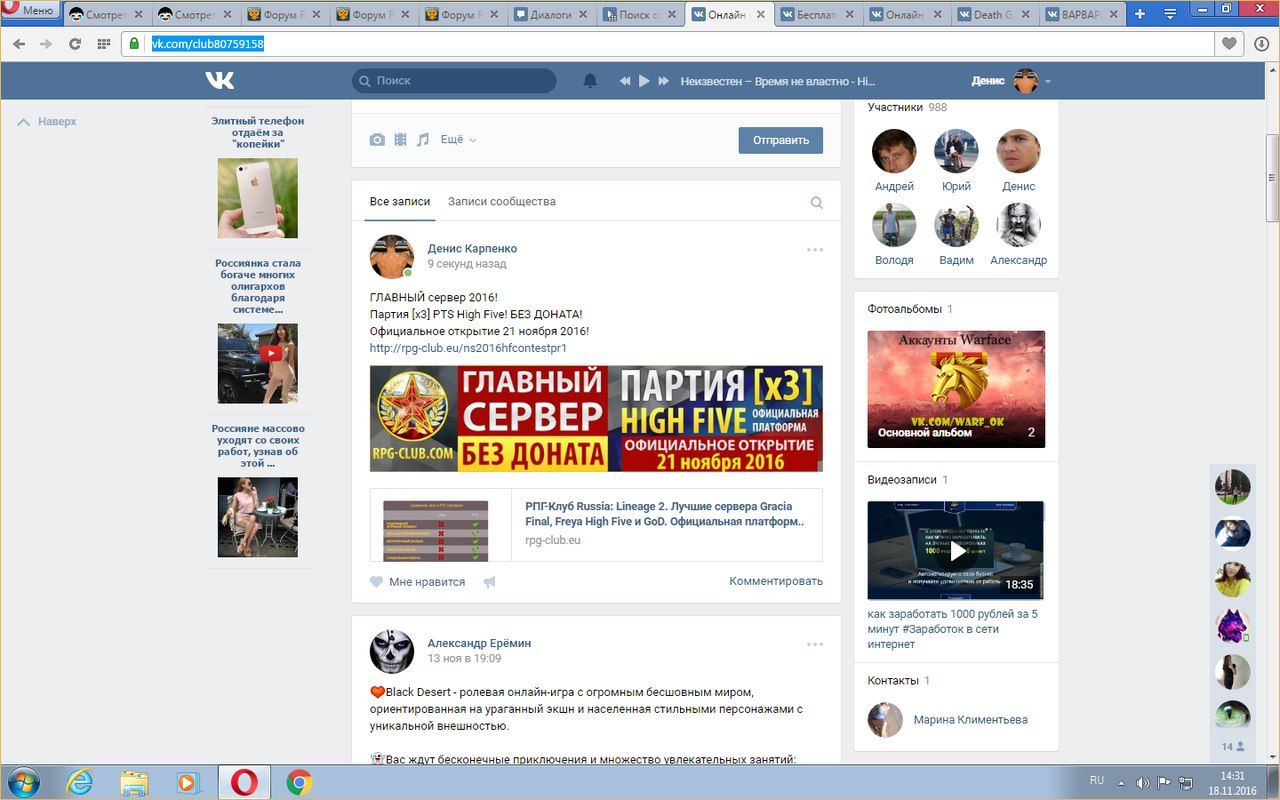
Task: Switch to the Записи сообщества tab
Action: pyautogui.click(x=502, y=202)
